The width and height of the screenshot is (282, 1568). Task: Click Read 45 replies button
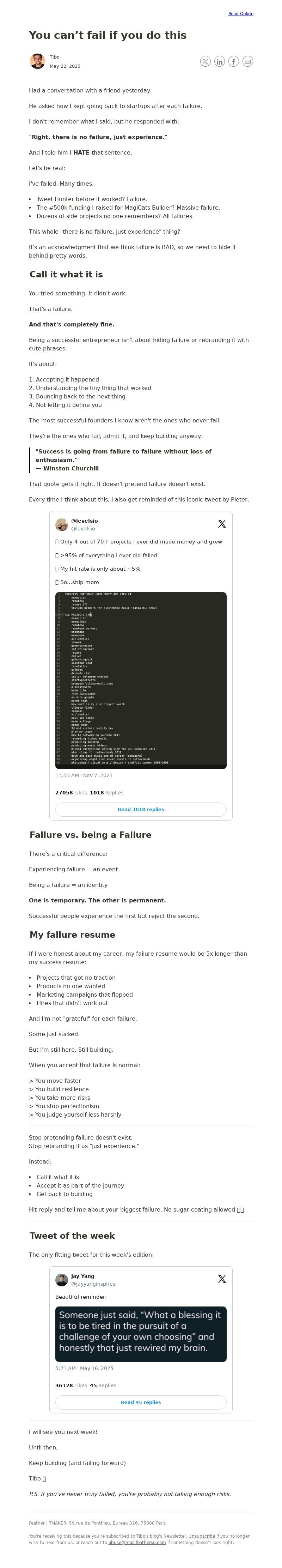click(x=141, y=1402)
